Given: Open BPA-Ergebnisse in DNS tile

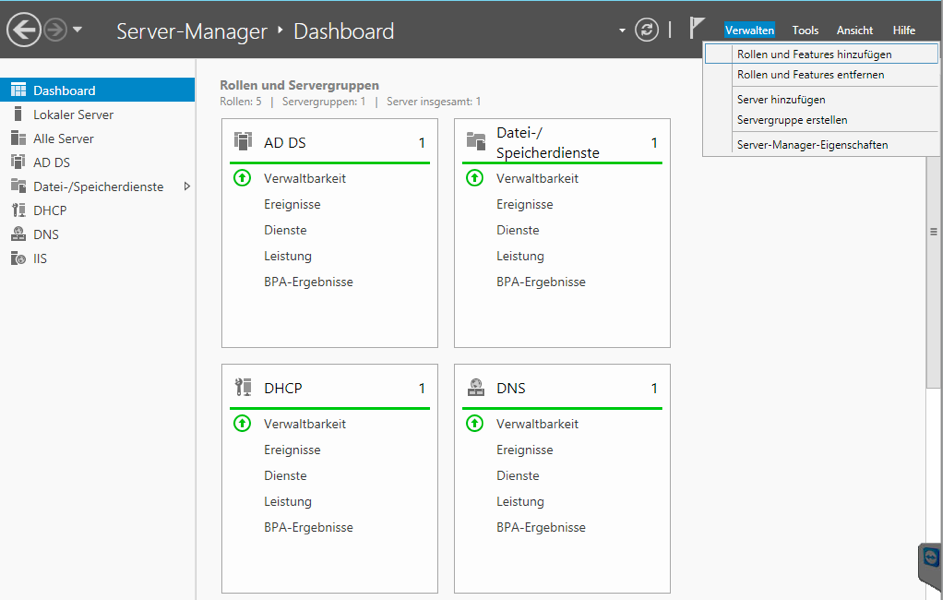Looking at the screenshot, I should pos(541,527).
